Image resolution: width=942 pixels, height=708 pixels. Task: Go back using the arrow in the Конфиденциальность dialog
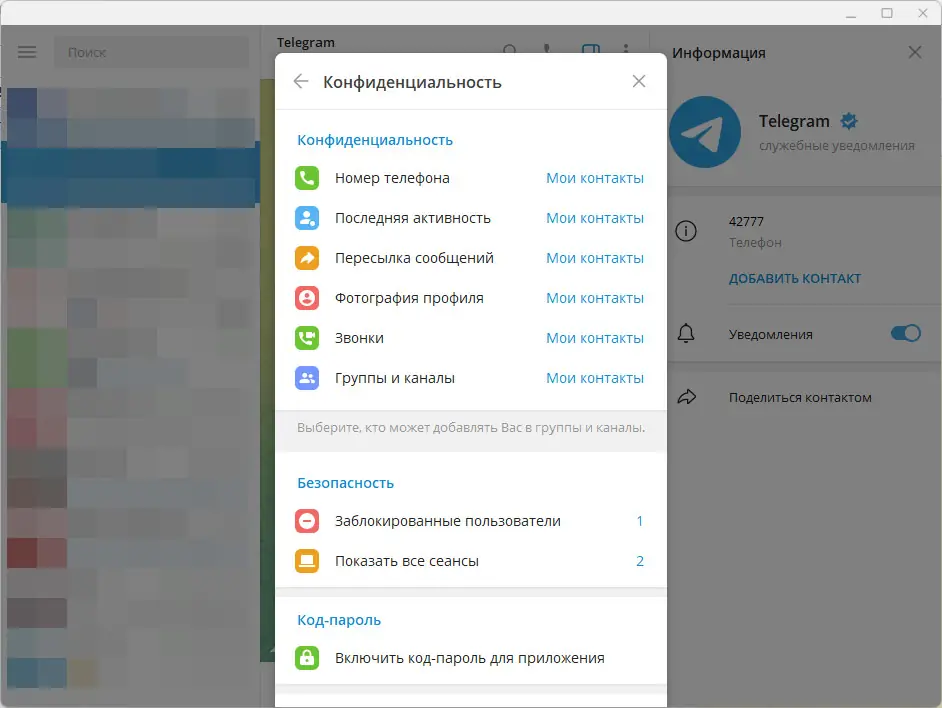coord(301,82)
